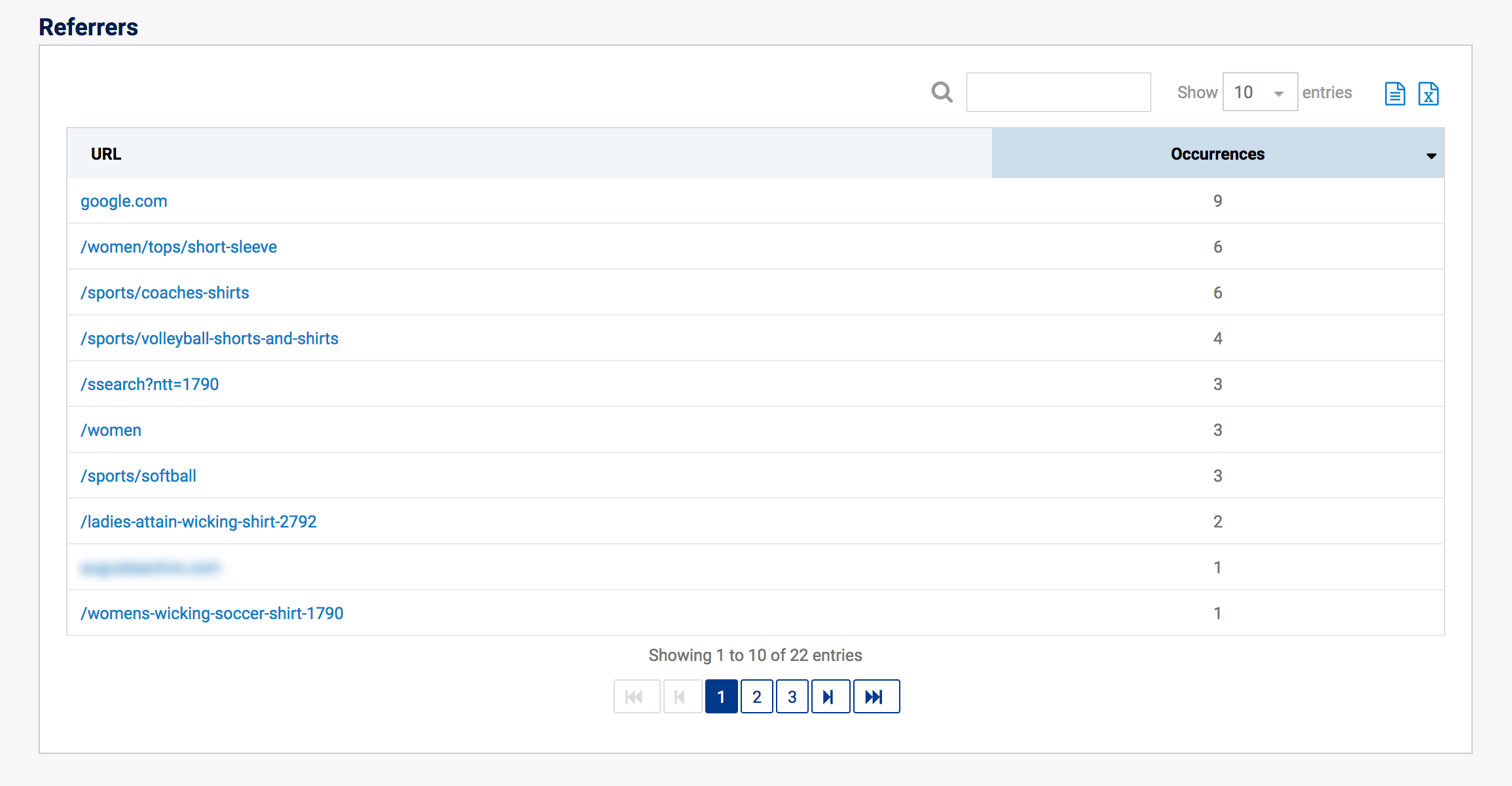This screenshot has width=1512, height=786.
Task: Jump to last page arrow
Action: 876,696
